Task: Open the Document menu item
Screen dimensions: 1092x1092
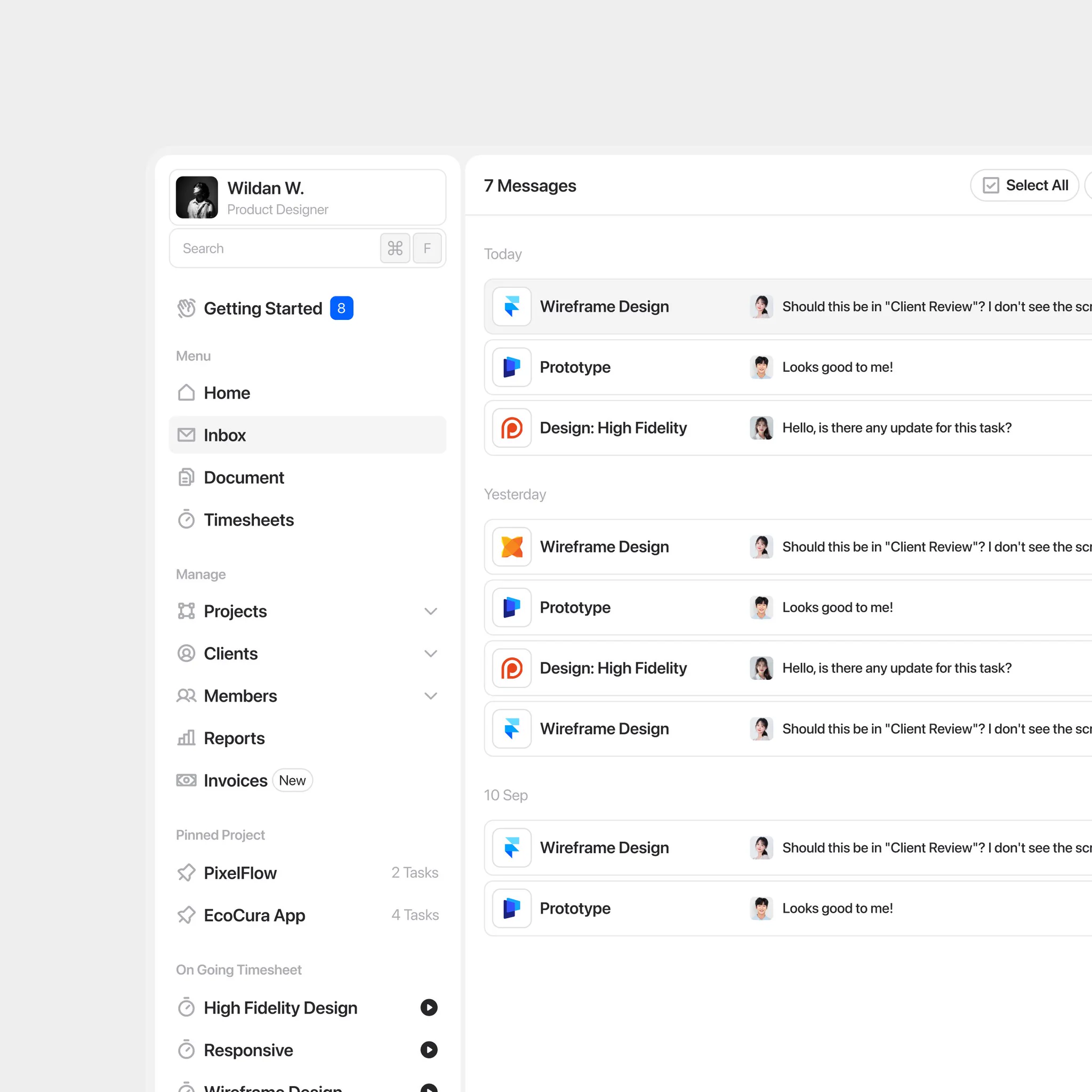Action: [x=308, y=477]
